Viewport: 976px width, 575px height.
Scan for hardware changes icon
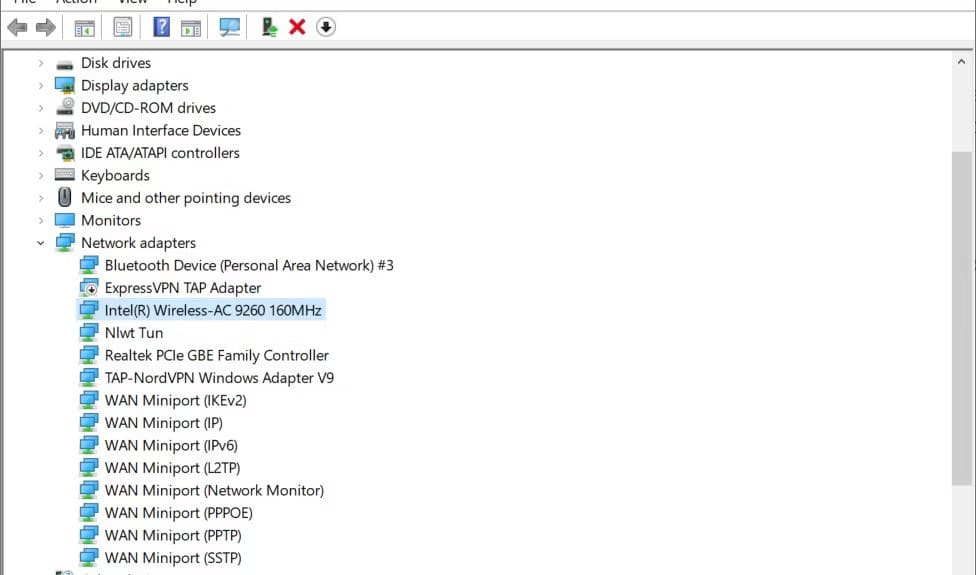(230, 27)
